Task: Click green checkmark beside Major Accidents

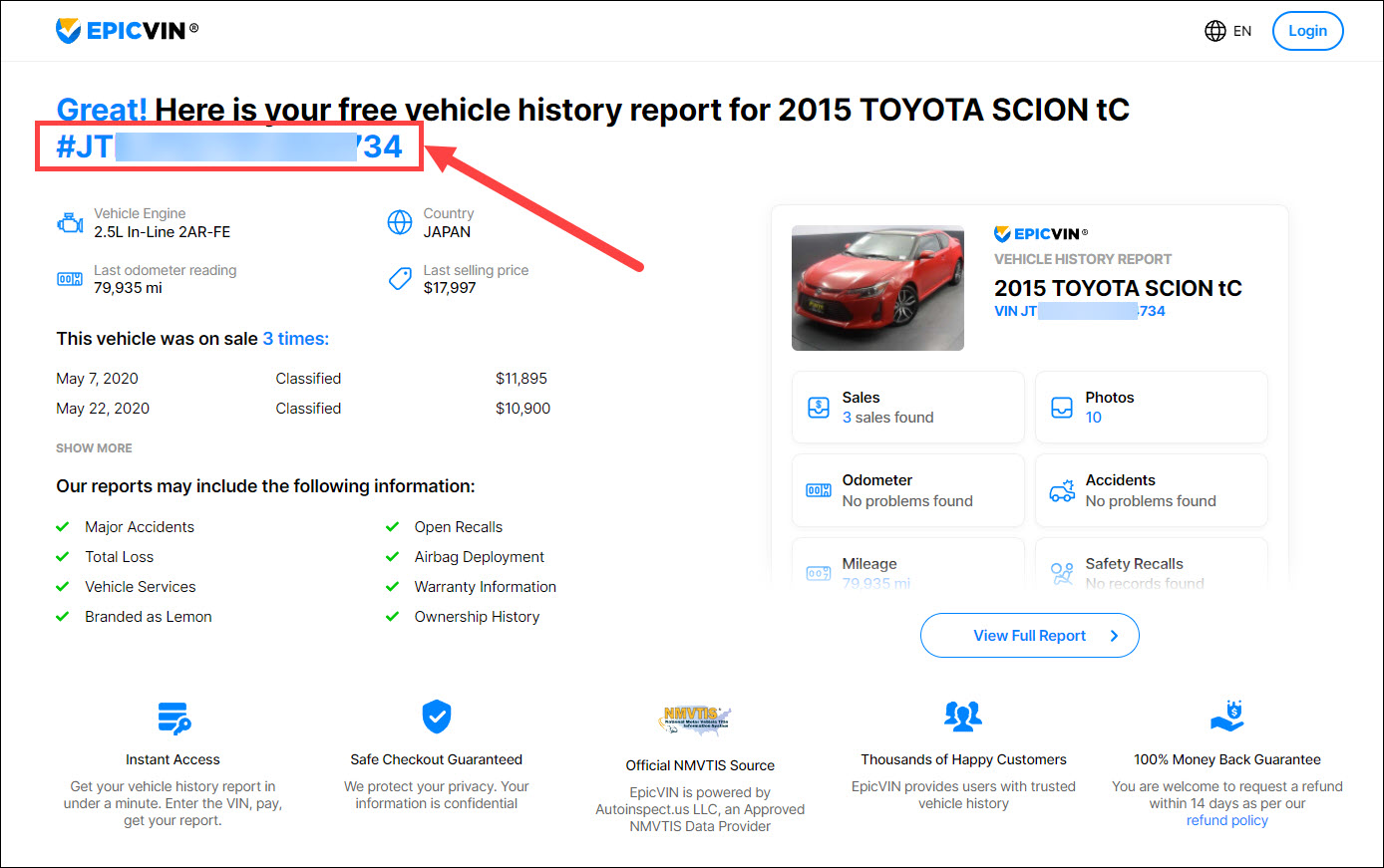Action: pos(63,527)
